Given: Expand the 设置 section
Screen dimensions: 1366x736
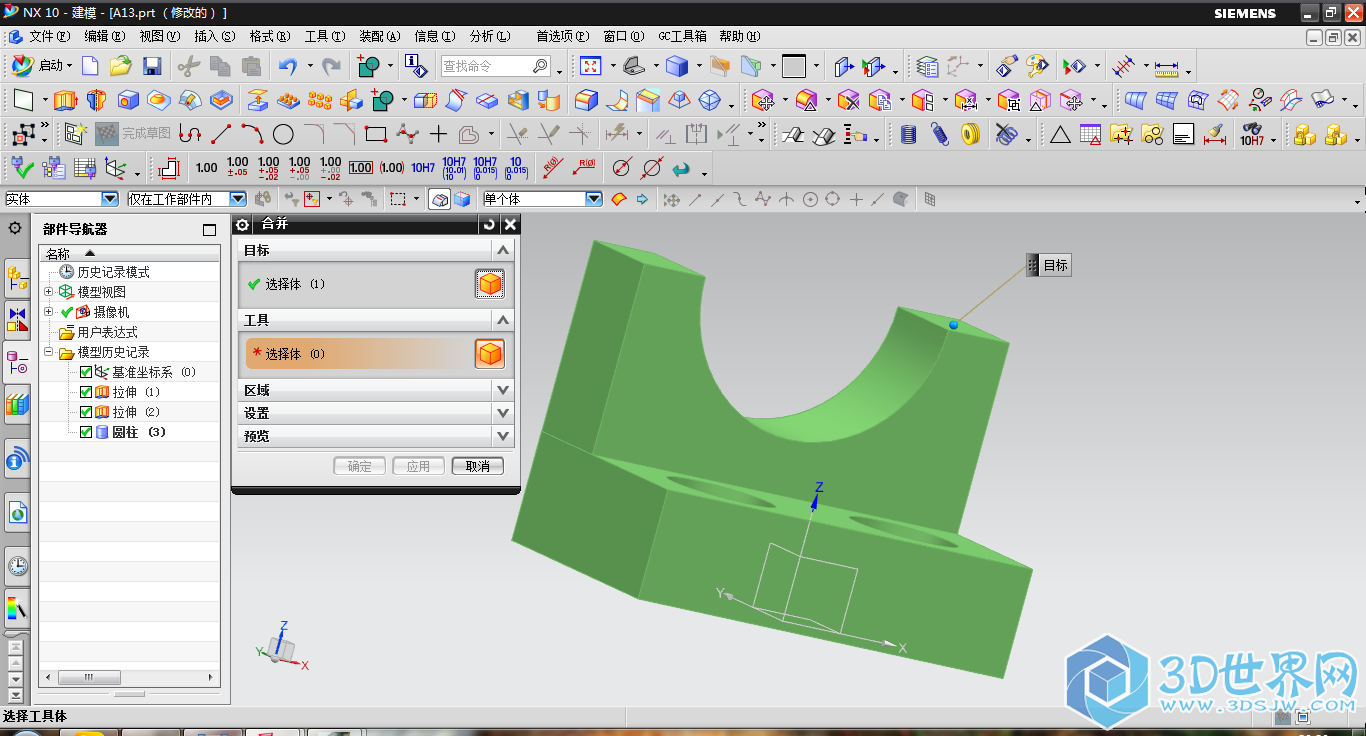Looking at the screenshot, I should pyautogui.click(x=503, y=413).
